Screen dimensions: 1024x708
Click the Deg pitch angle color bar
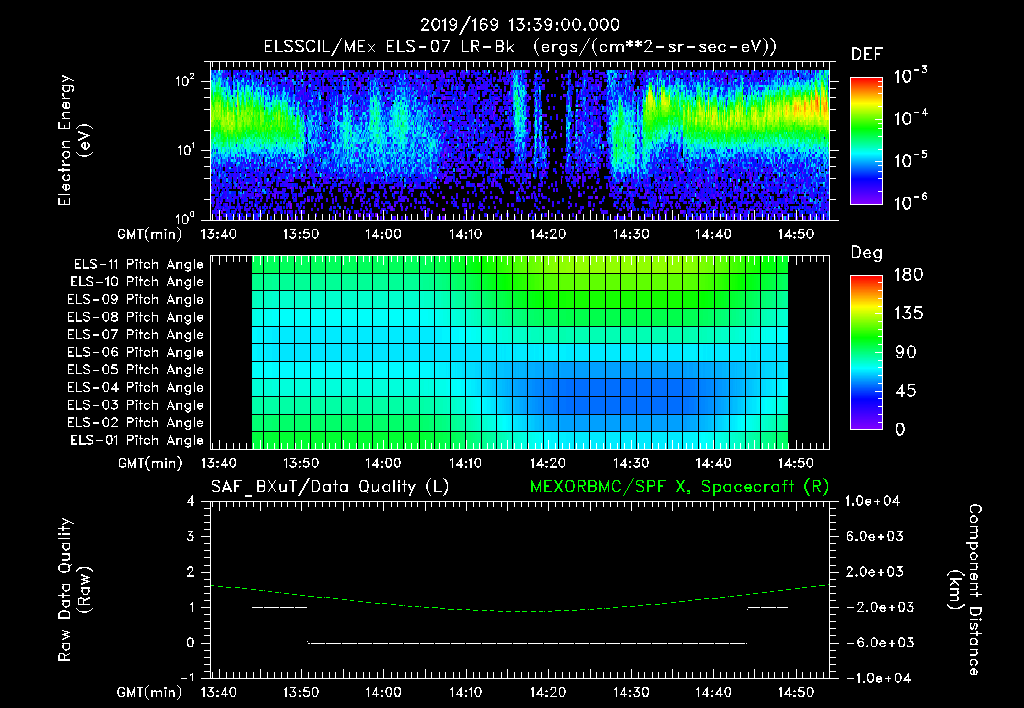click(866, 352)
